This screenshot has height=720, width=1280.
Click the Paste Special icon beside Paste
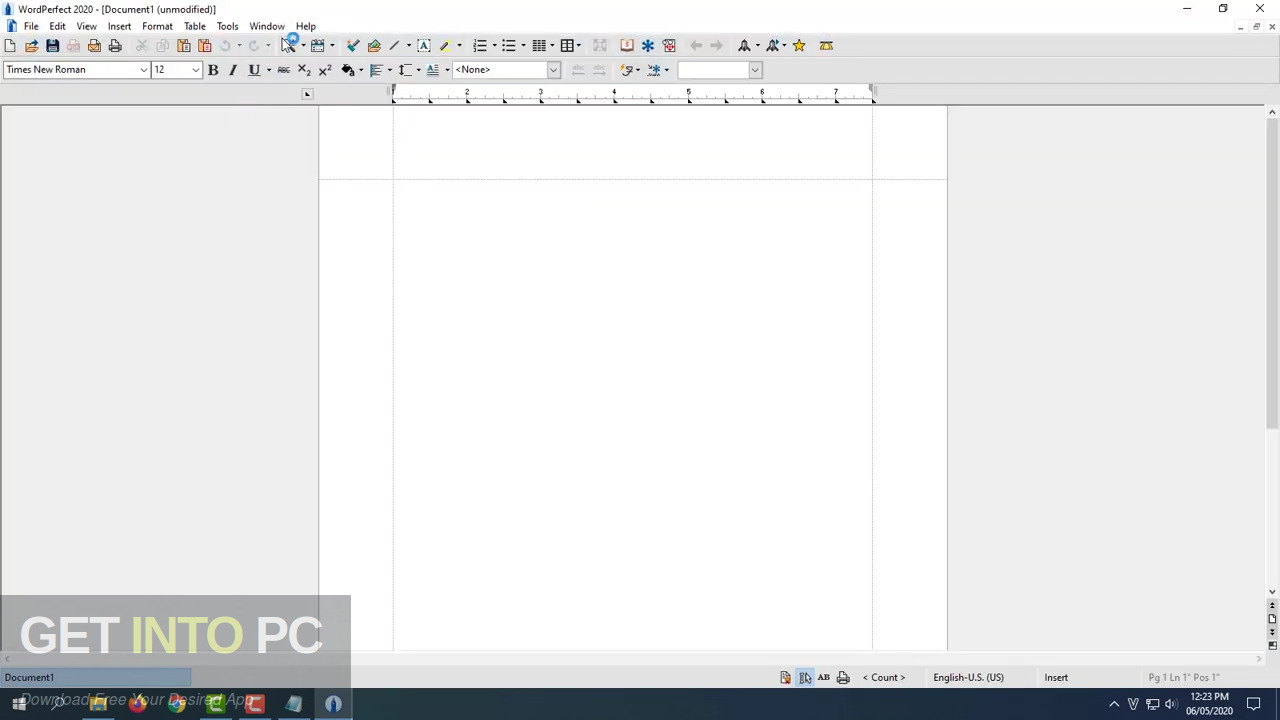point(205,46)
